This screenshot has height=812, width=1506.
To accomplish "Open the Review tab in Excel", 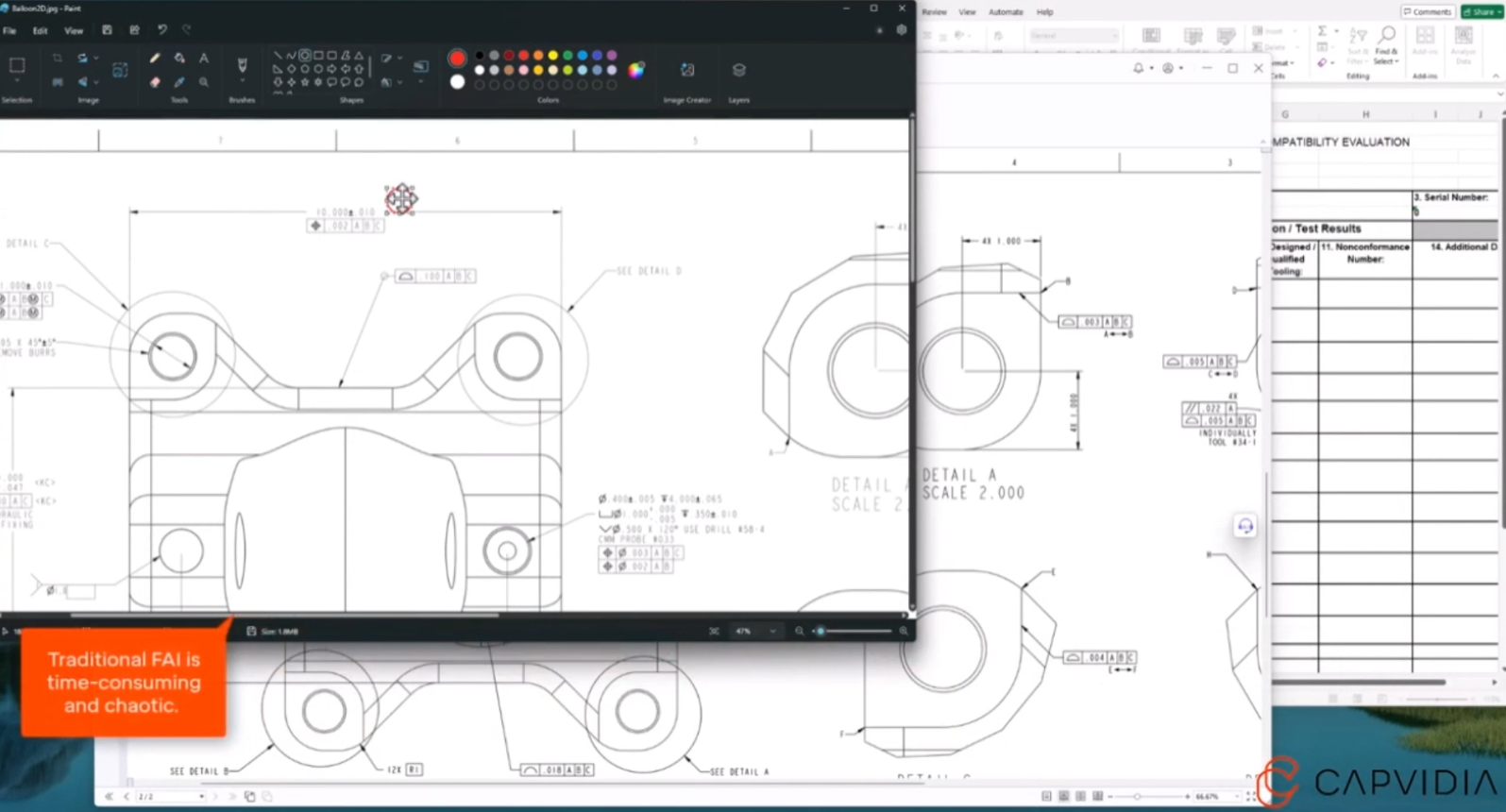I will 934,12.
